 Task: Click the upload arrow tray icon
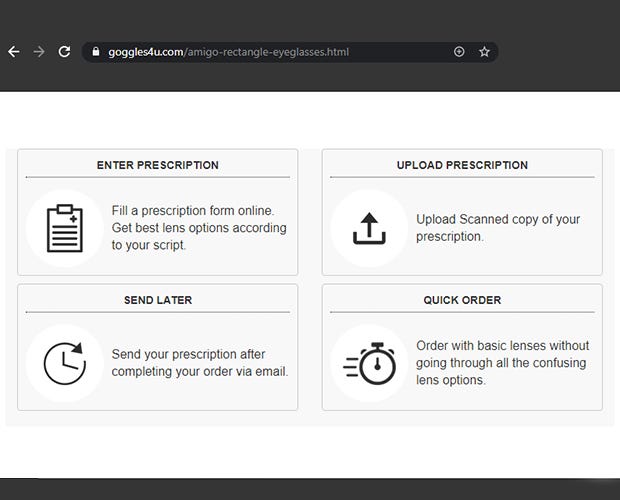tap(368, 228)
